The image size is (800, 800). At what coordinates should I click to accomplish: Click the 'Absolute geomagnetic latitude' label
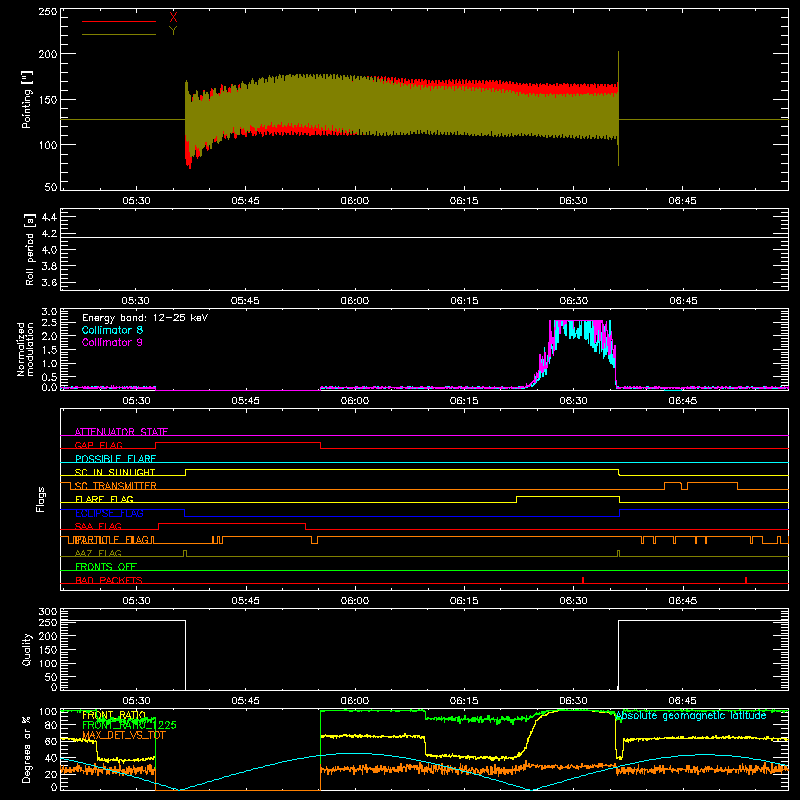[691, 715]
